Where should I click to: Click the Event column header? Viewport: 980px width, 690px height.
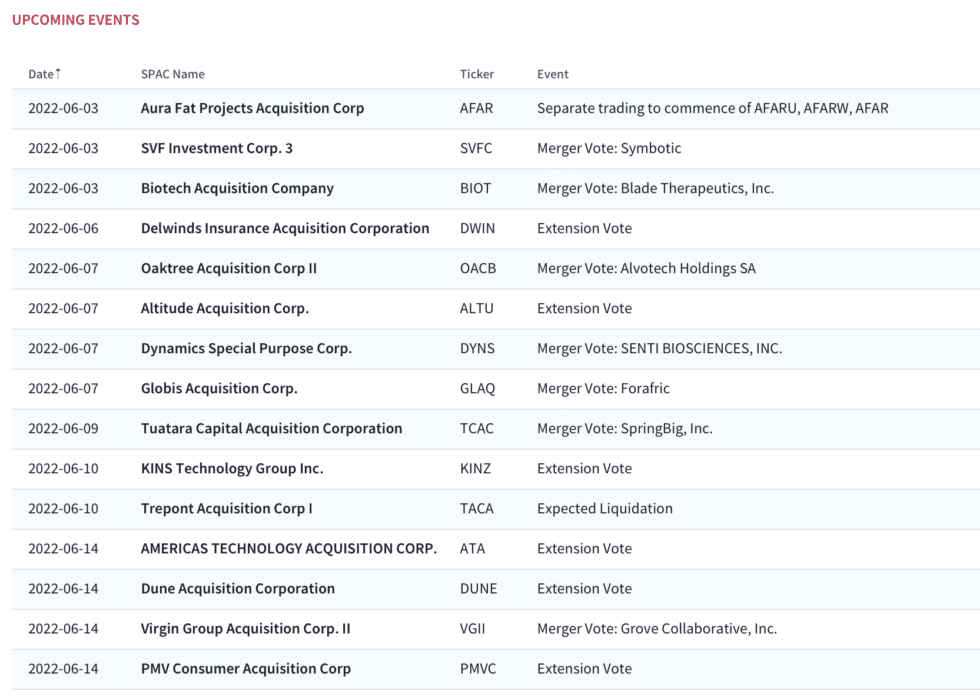pyautogui.click(x=552, y=74)
